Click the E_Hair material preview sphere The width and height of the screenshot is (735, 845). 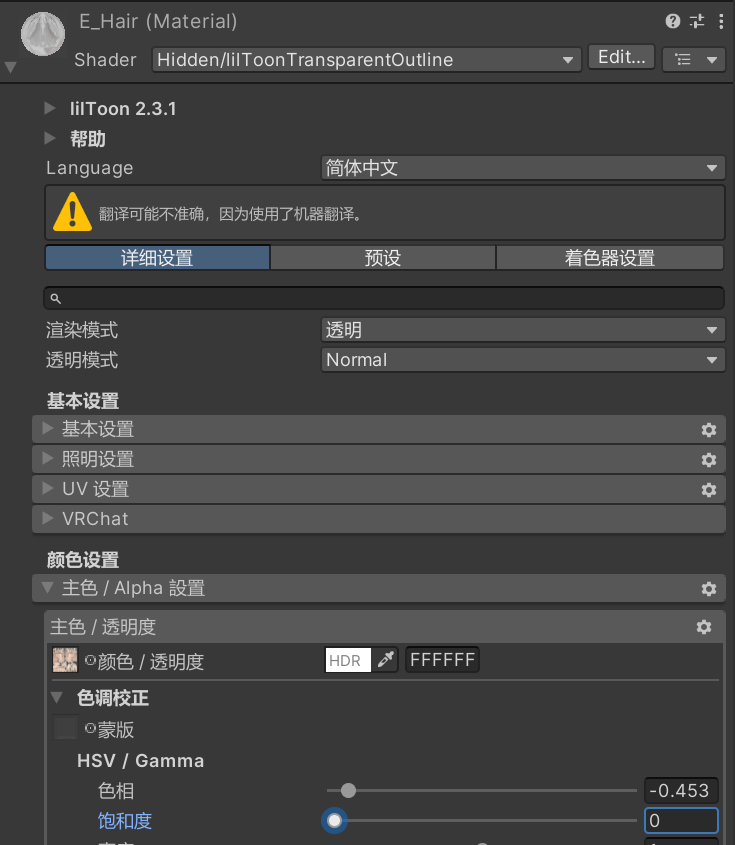tap(42, 36)
